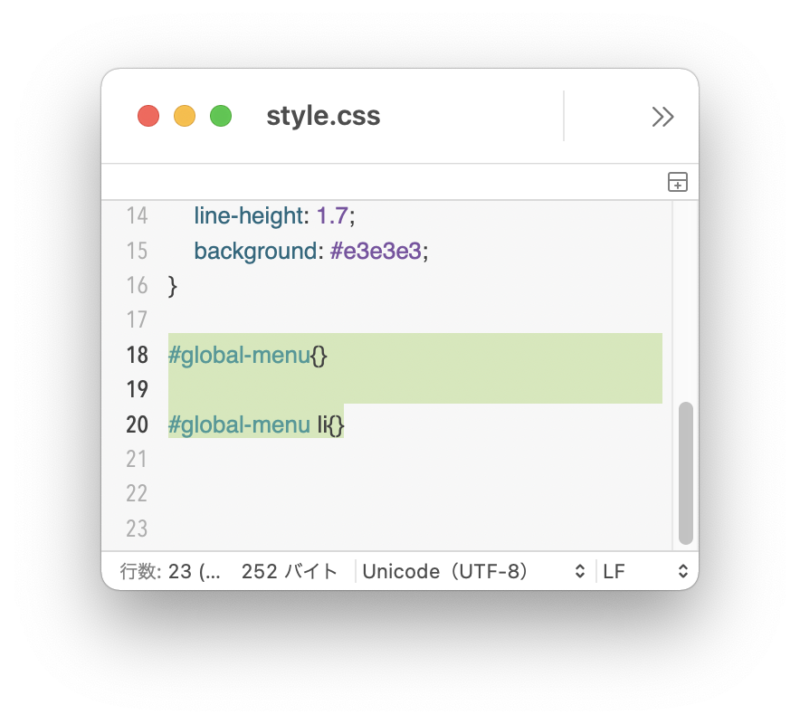800x724 pixels.
Task: Click the toolbar overflow double-chevron icon
Action: tap(662, 117)
